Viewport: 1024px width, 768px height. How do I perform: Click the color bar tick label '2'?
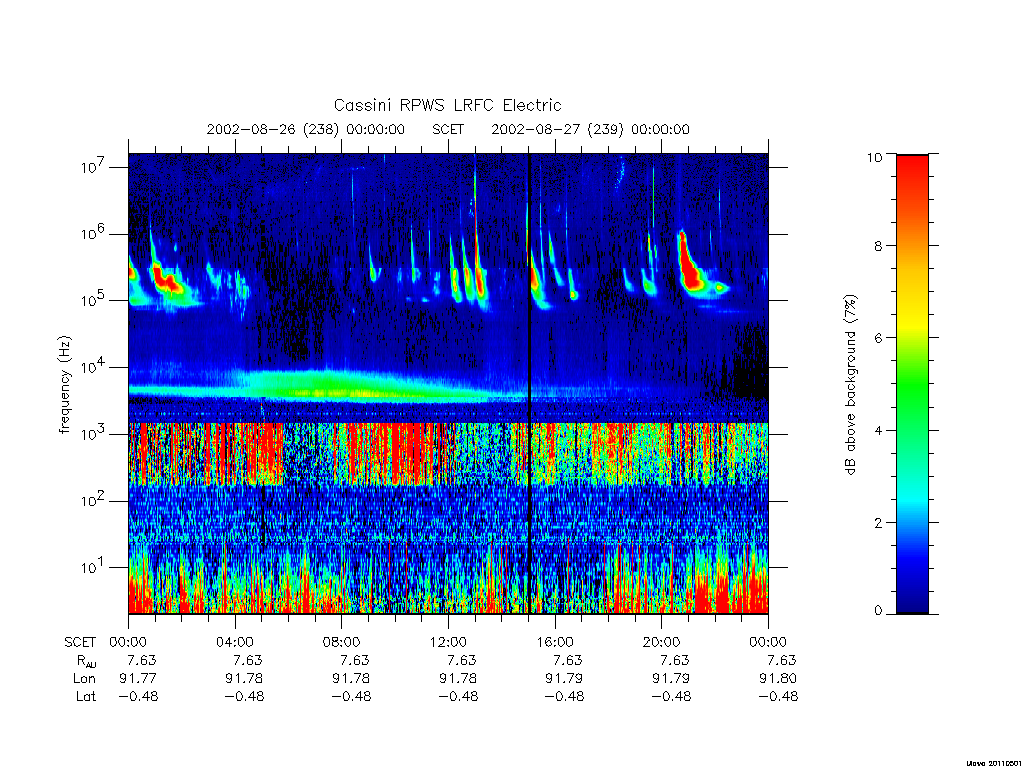pyautogui.click(x=878, y=522)
